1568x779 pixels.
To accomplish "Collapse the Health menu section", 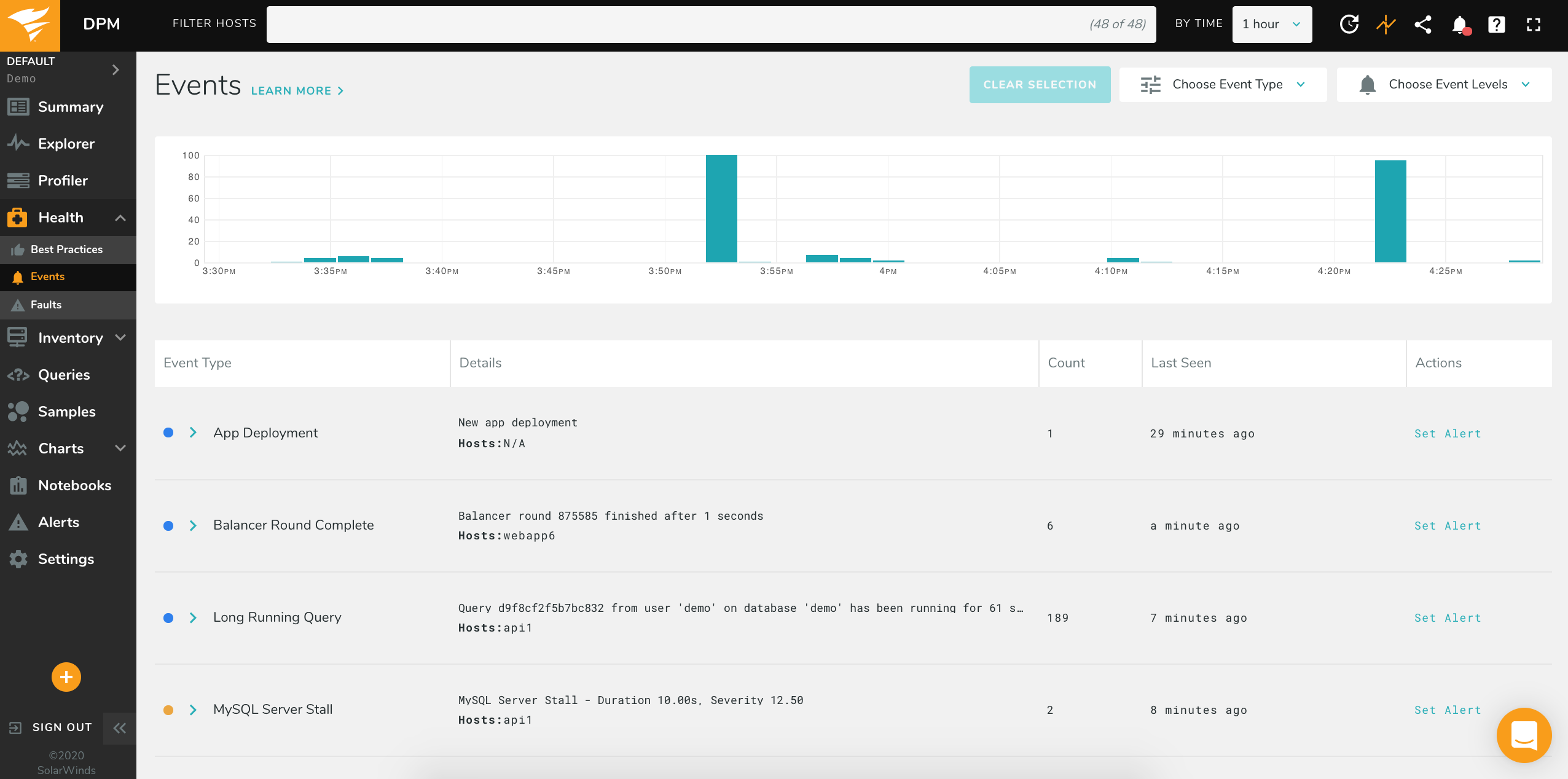I will [120, 217].
